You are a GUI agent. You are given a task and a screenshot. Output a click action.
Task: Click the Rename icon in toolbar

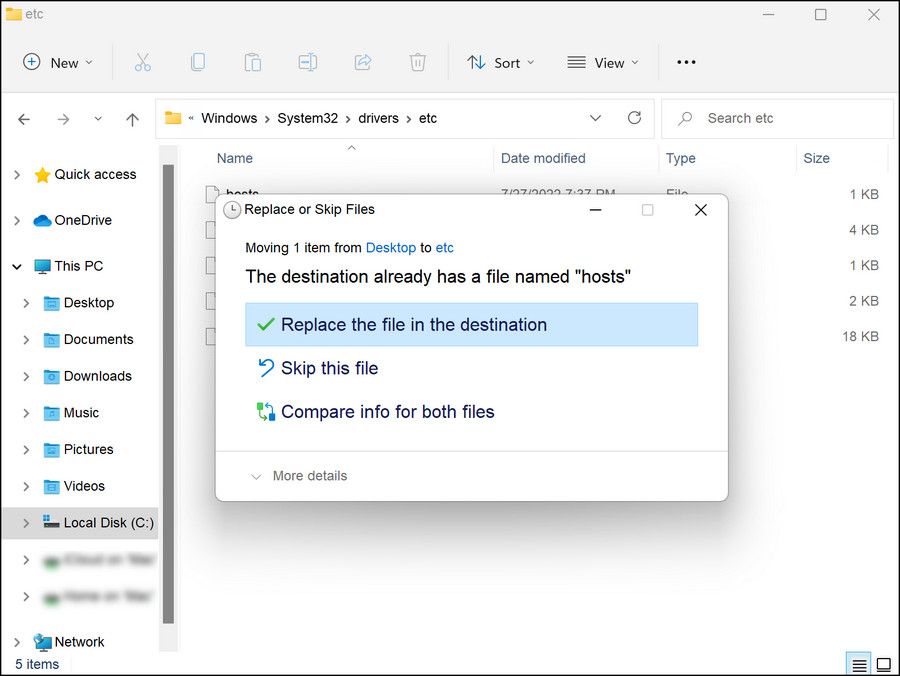click(308, 62)
